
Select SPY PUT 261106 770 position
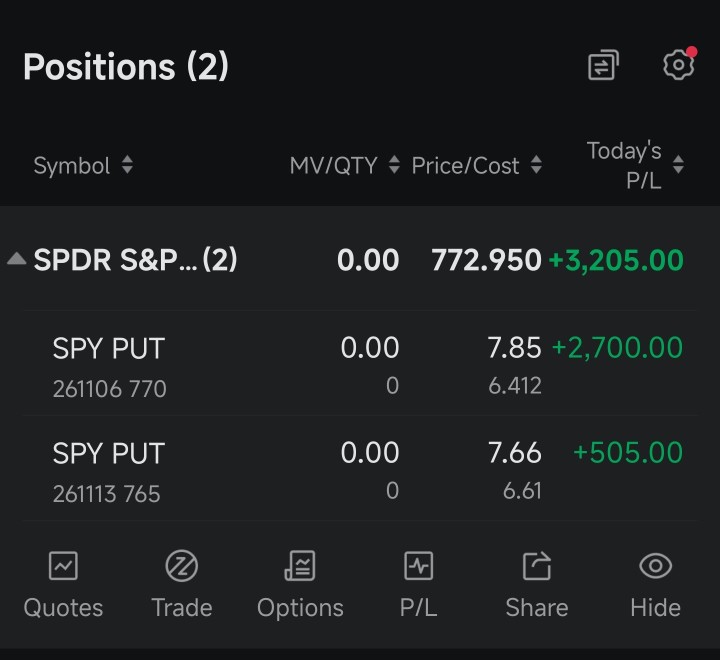[x=360, y=363]
